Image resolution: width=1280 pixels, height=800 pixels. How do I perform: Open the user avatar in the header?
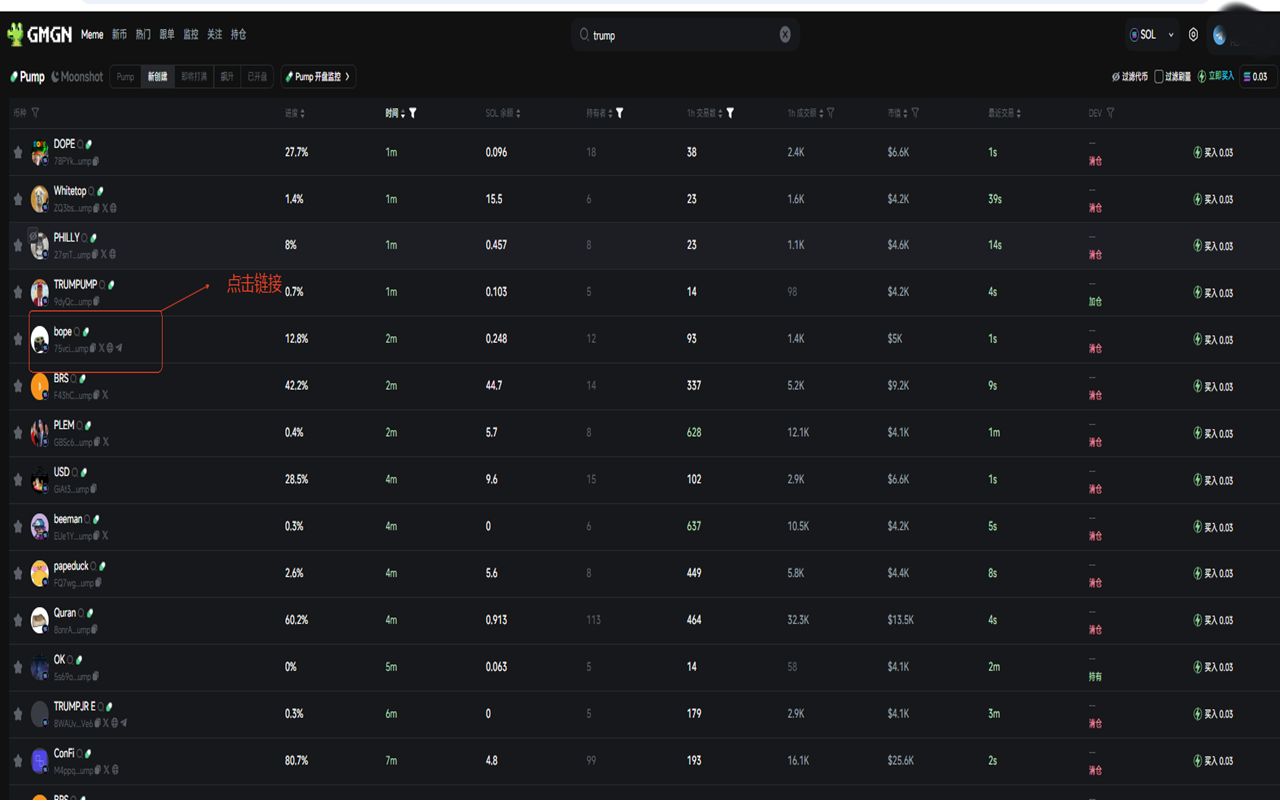click(x=1220, y=35)
